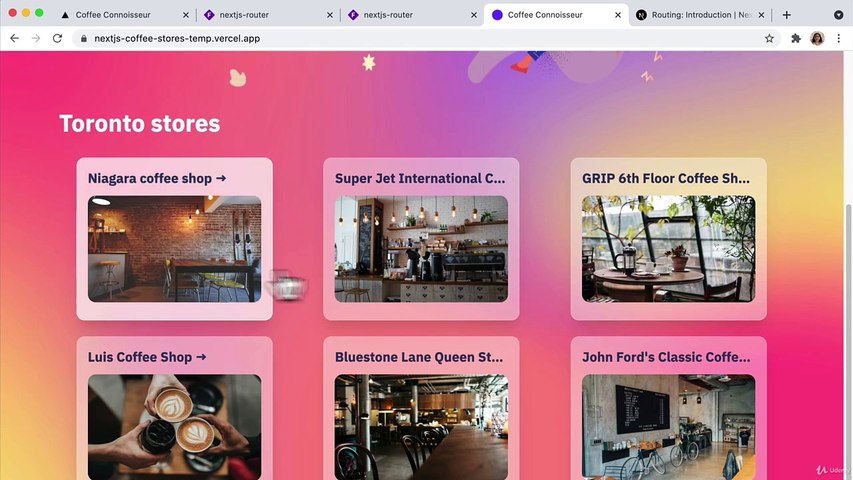The width and height of the screenshot is (853, 480).
Task: Focus the address bar URL field
Action: [424, 39]
